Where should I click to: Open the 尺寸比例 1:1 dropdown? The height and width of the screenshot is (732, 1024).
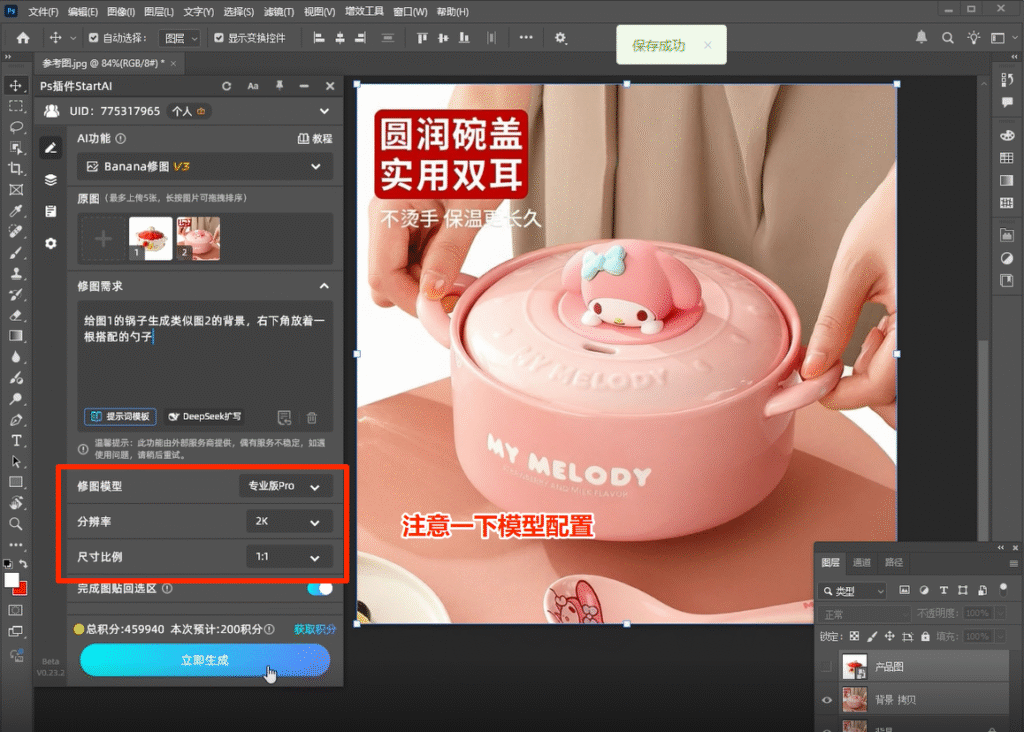tap(289, 556)
